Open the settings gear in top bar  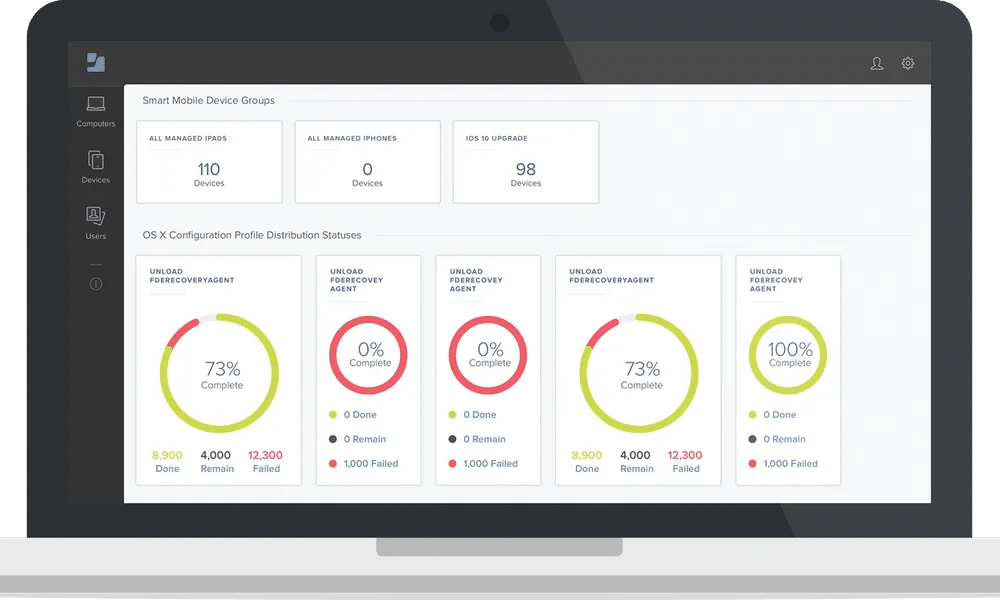(x=907, y=62)
